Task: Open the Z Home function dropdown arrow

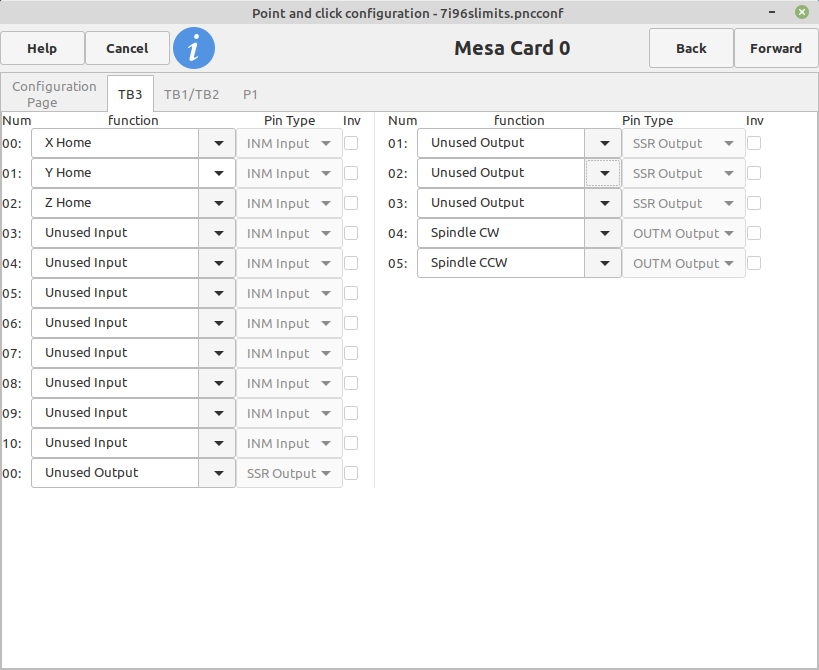Action: point(218,203)
